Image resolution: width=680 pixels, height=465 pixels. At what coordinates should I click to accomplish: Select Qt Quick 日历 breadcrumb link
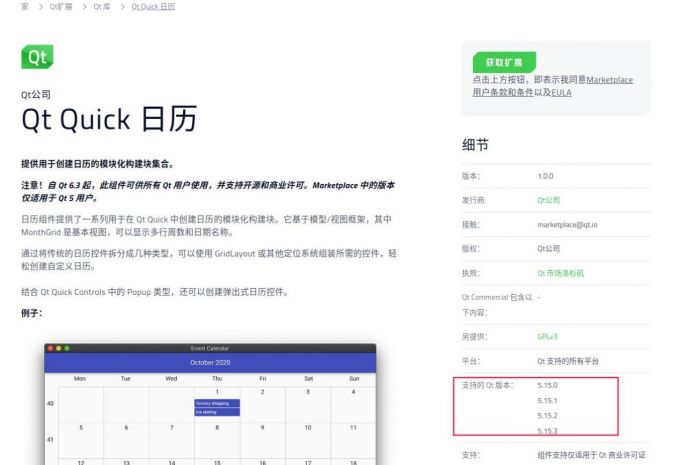point(153,7)
